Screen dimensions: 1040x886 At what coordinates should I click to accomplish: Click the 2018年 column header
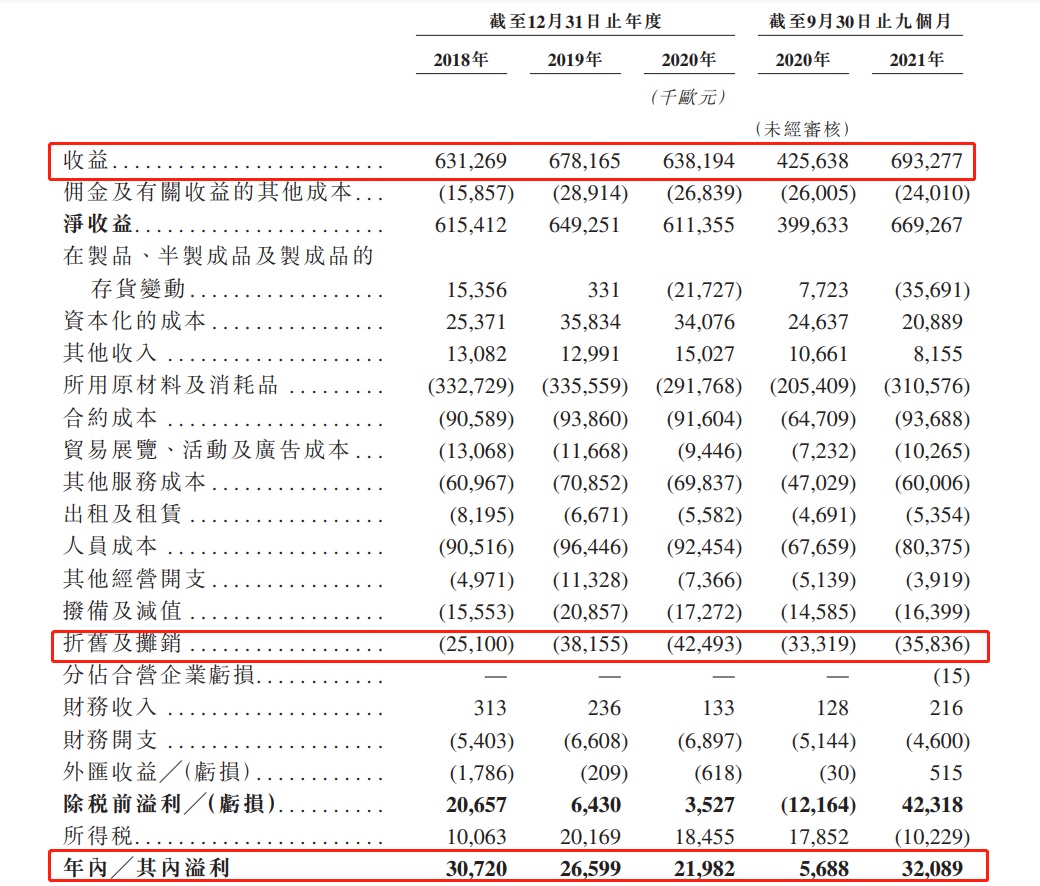pyautogui.click(x=460, y=60)
